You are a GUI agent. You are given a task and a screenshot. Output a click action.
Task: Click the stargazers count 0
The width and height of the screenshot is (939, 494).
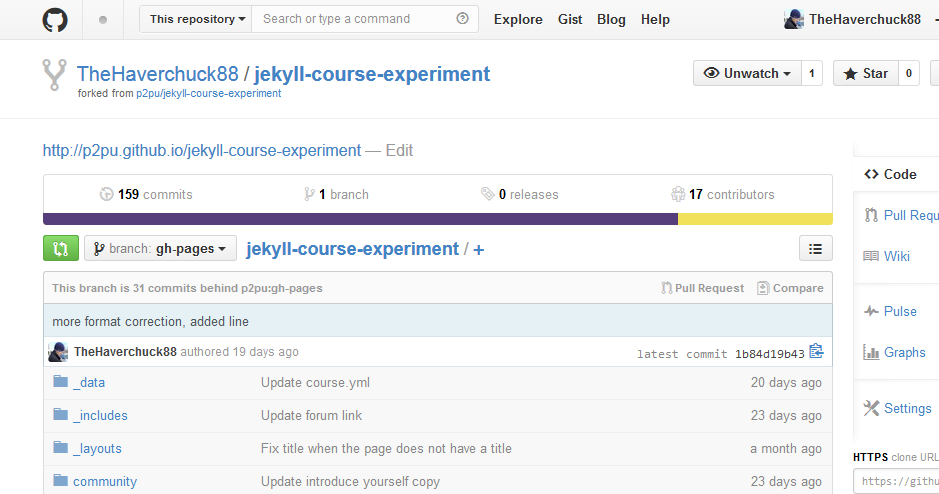(908, 73)
